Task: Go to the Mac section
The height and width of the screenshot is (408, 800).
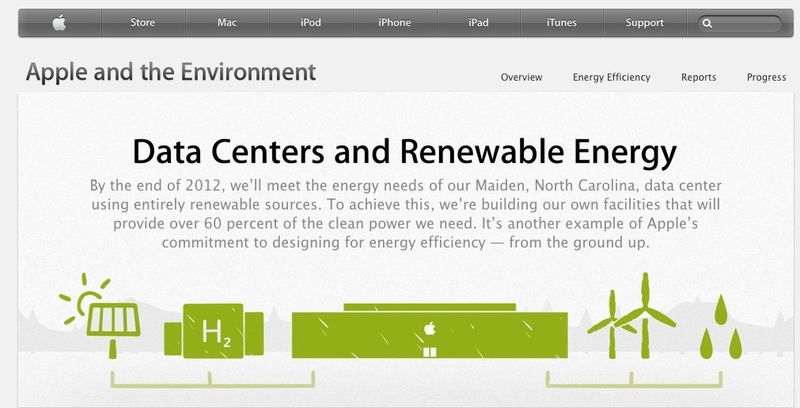Action: click(x=227, y=23)
